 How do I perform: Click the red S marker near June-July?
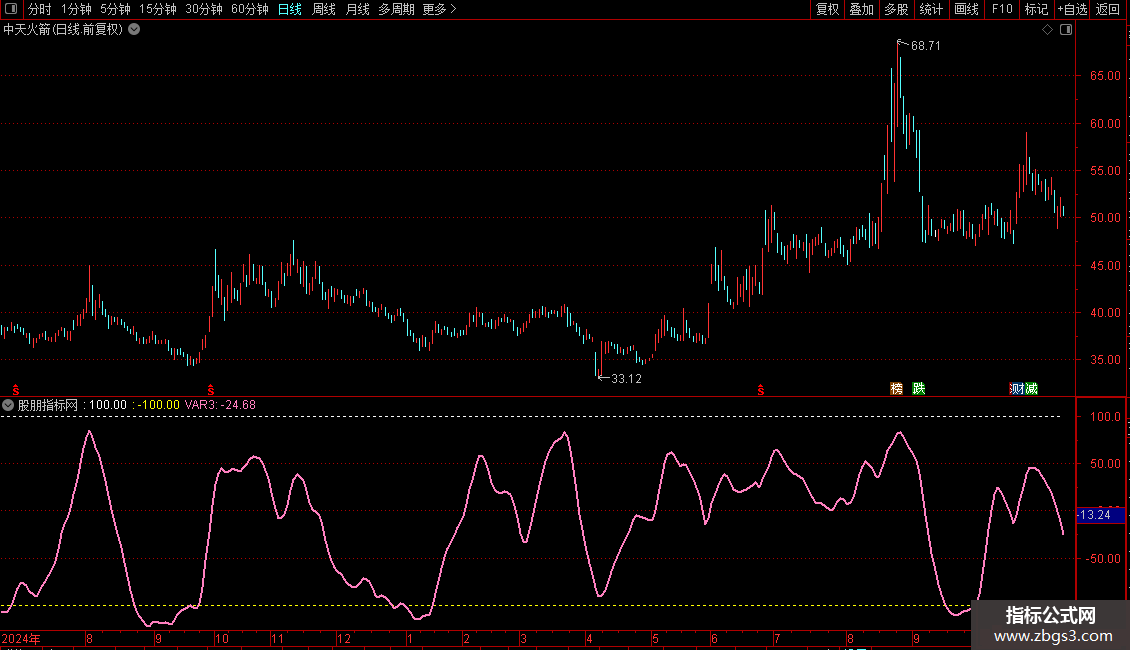[x=760, y=390]
